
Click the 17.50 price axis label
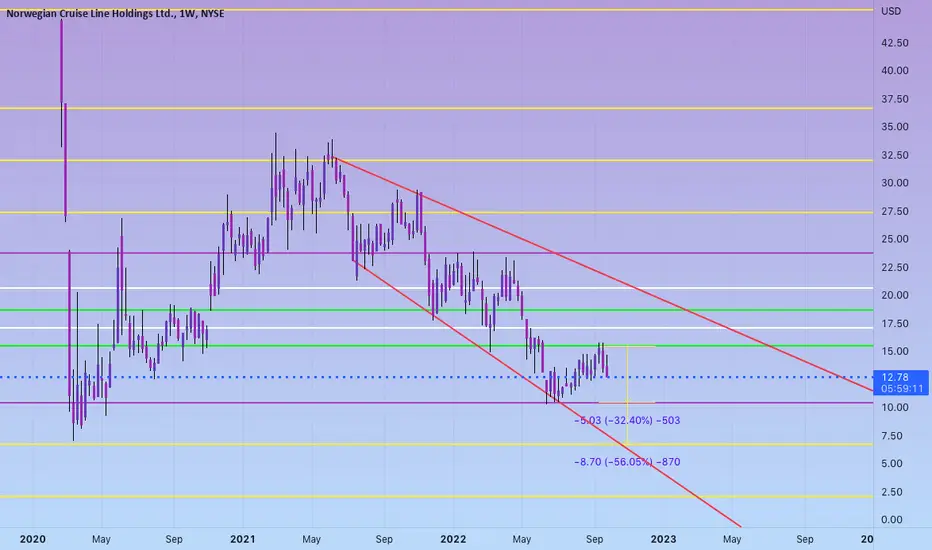pyautogui.click(x=895, y=324)
